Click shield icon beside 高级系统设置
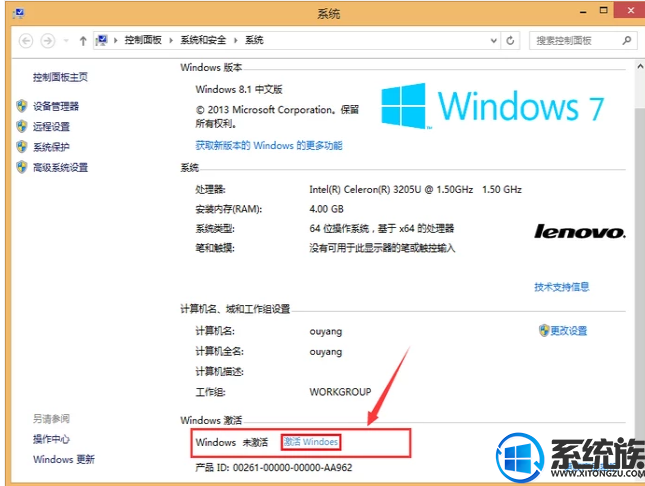The image size is (645, 486). pos(22,167)
